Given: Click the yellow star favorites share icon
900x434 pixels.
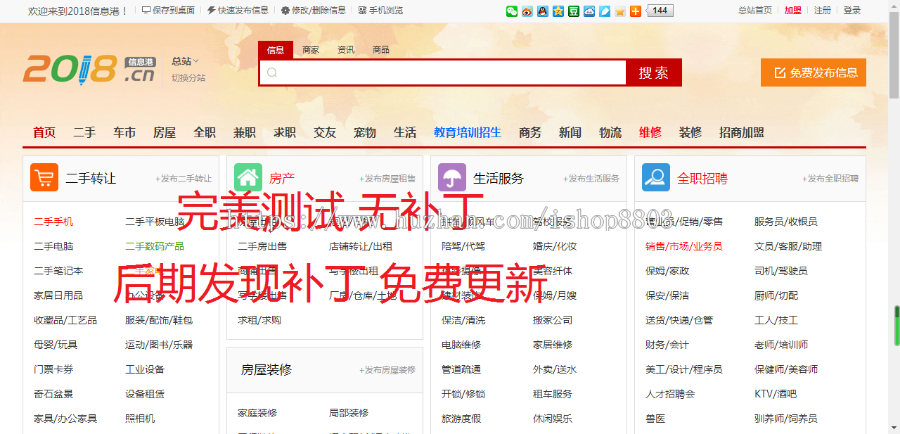Looking at the screenshot, I should 620,11.
